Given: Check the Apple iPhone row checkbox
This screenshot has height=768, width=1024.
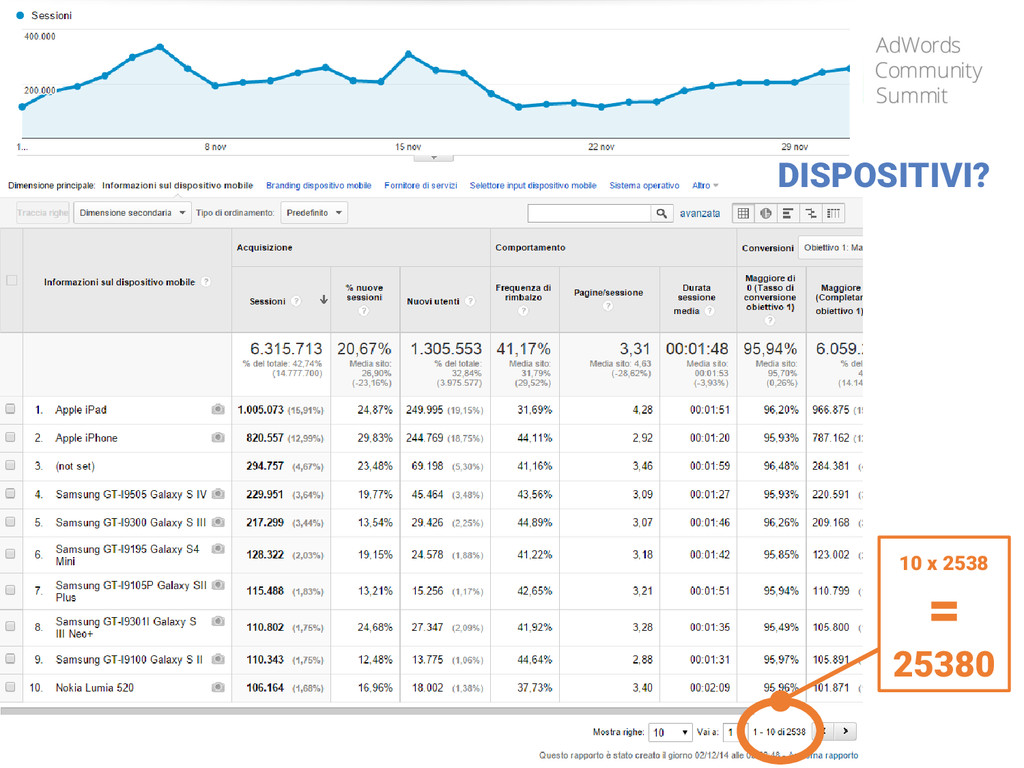Looking at the screenshot, I should point(11,438).
